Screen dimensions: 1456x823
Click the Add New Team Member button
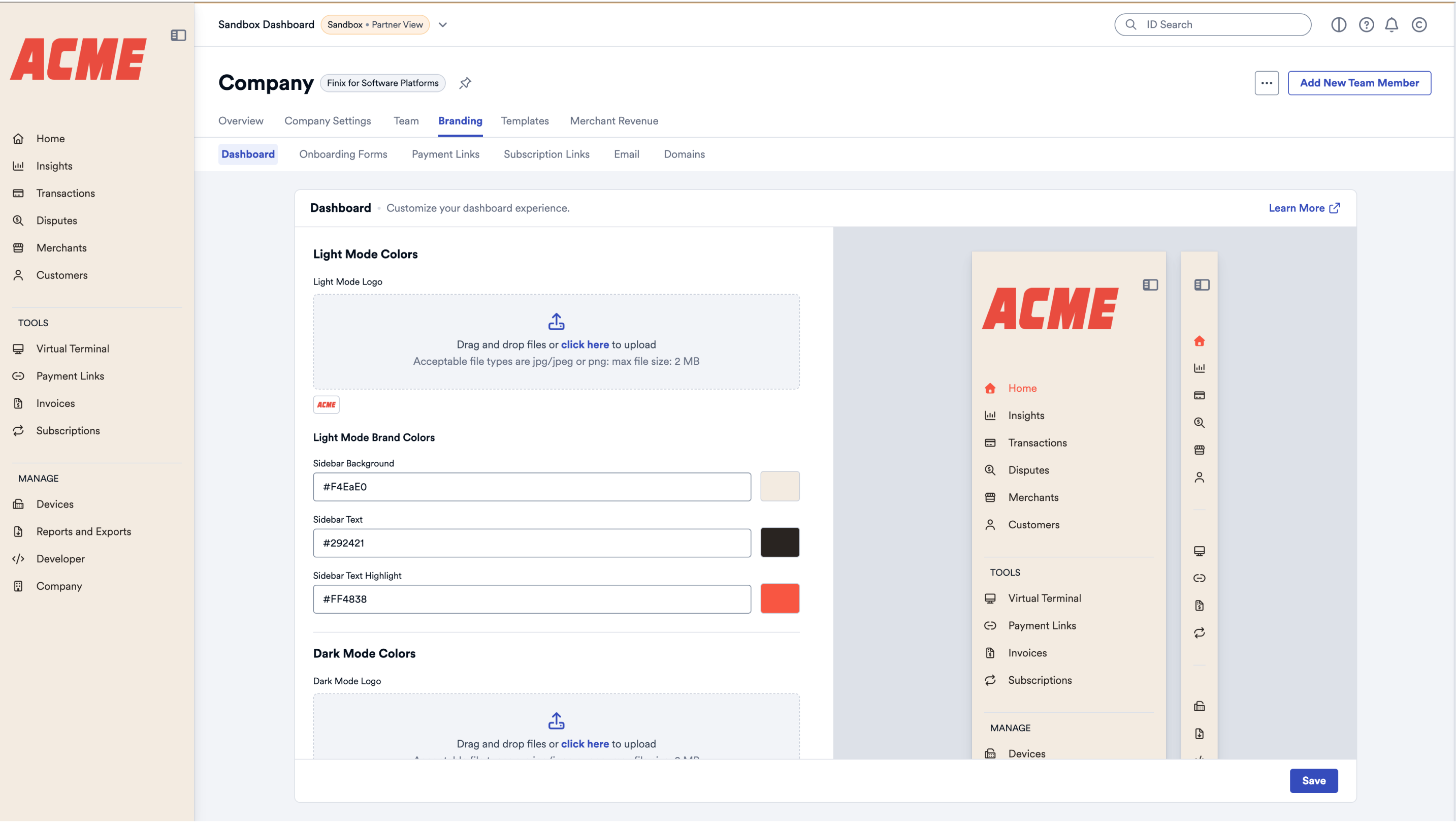[1360, 83]
